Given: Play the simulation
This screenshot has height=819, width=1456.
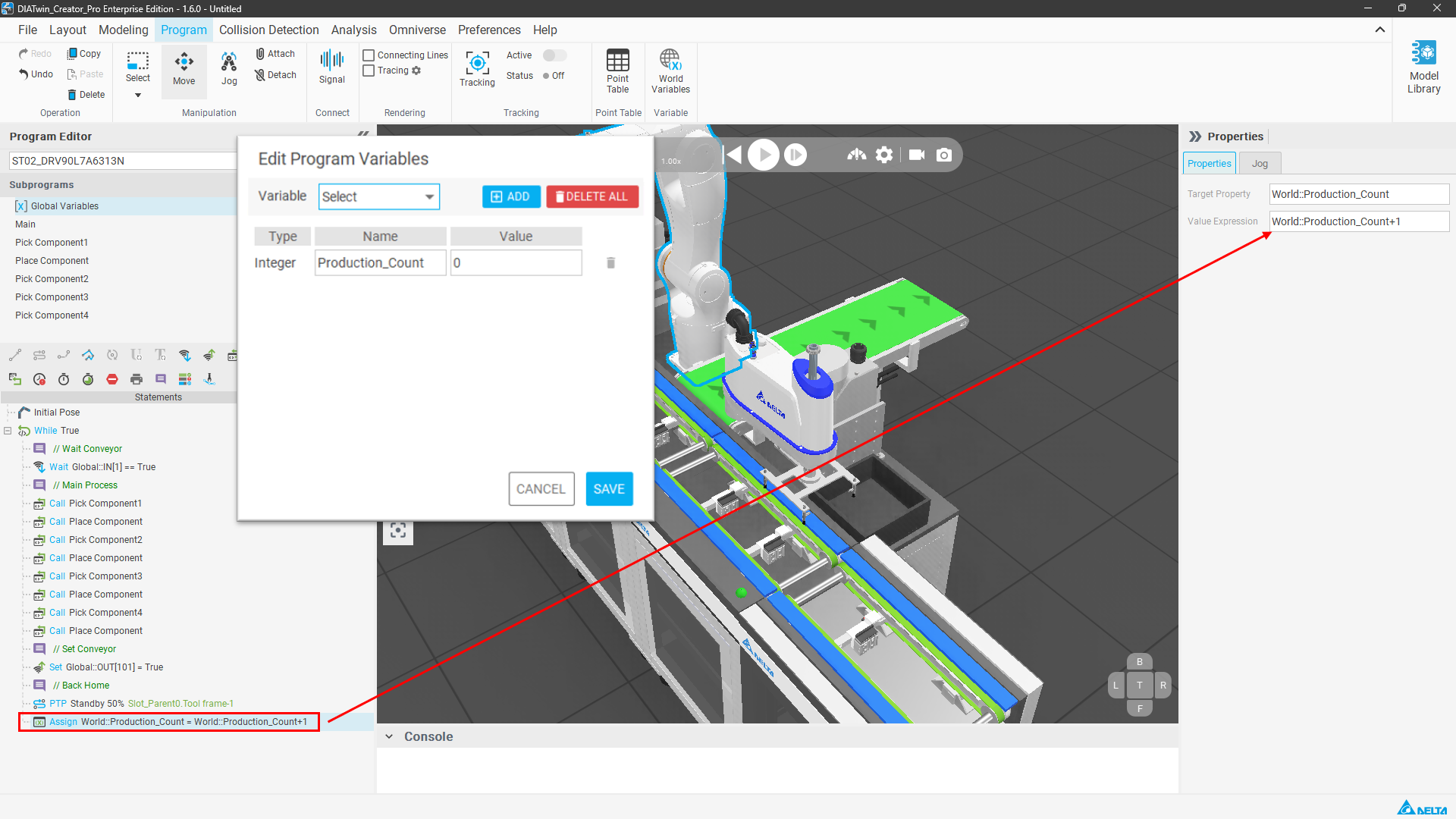Looking at the screenshot, I should [764, 155].
